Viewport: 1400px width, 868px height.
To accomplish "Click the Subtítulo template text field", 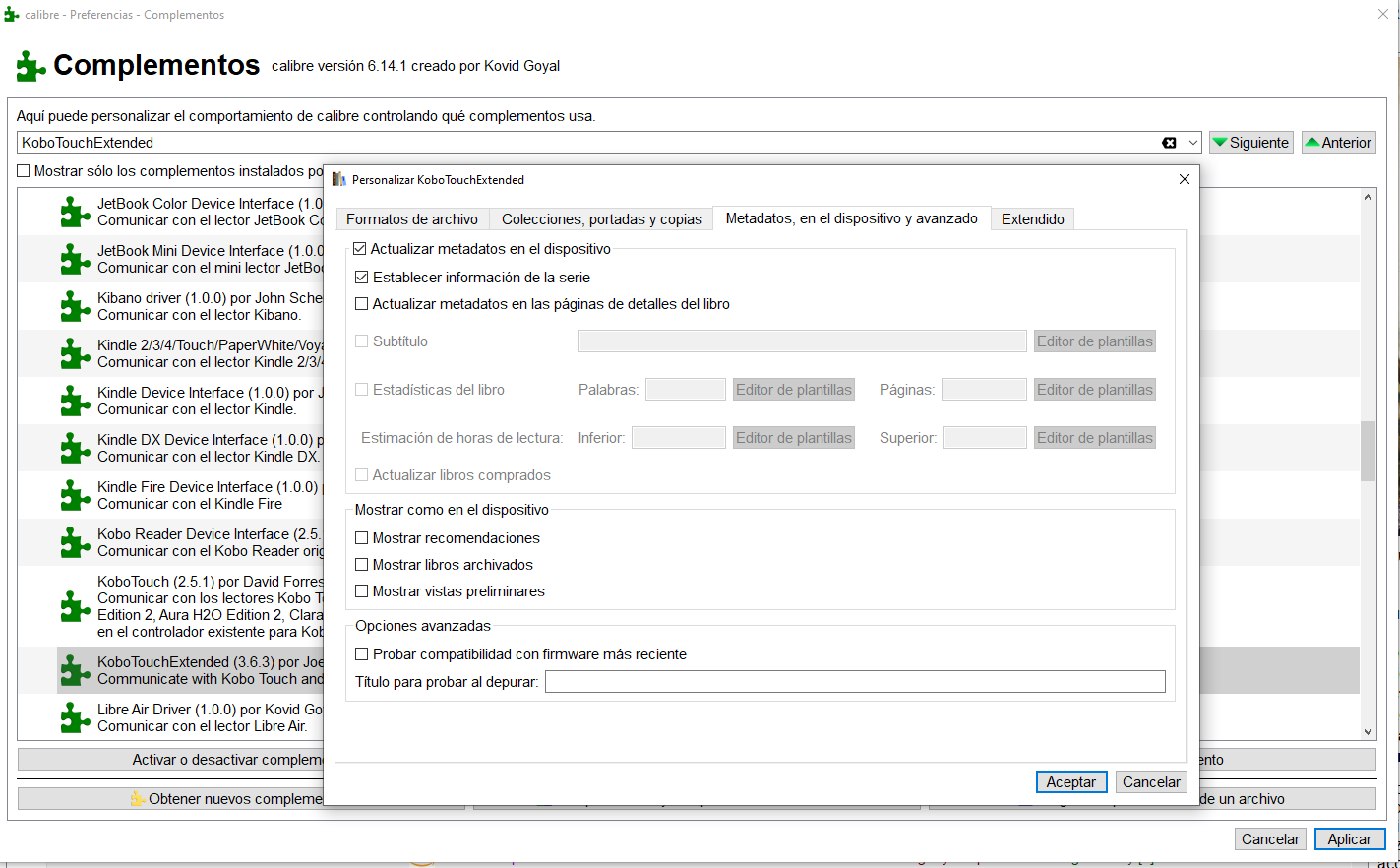I will coord(803,341).
